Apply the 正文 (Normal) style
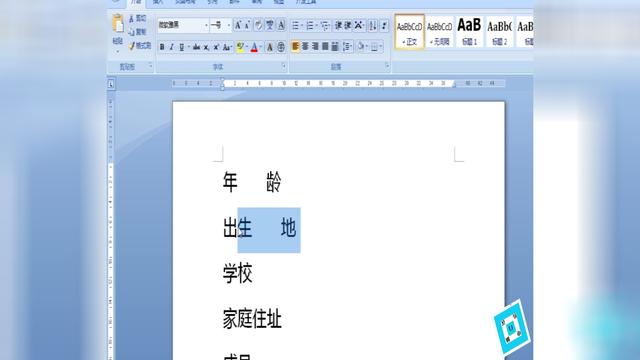 [409, 32]
